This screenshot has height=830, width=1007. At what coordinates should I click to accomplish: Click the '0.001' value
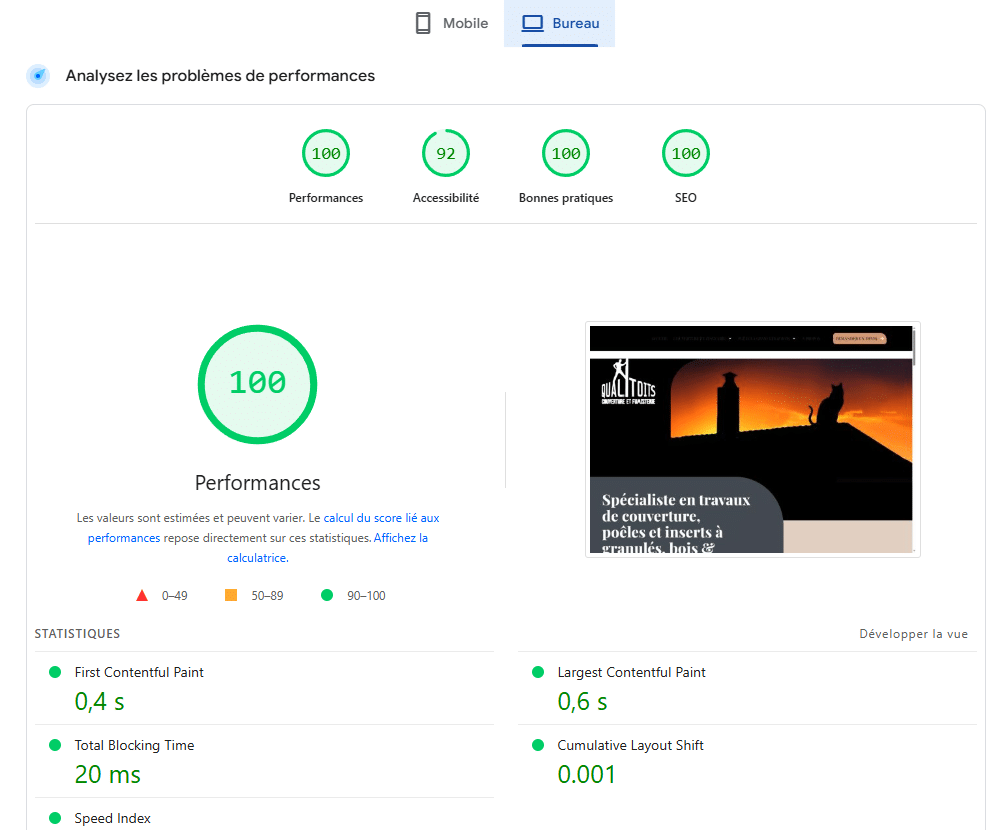[x=586, y=775]
